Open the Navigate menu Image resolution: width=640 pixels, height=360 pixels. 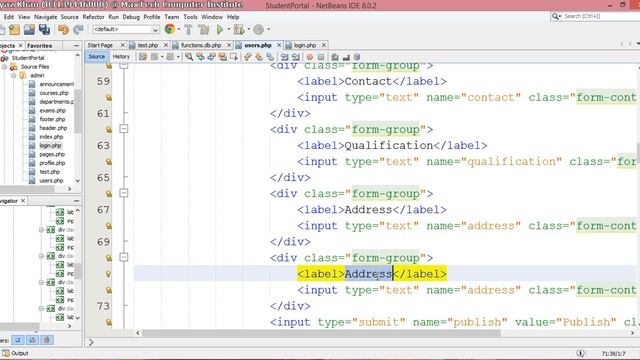[x=45, y=17]
